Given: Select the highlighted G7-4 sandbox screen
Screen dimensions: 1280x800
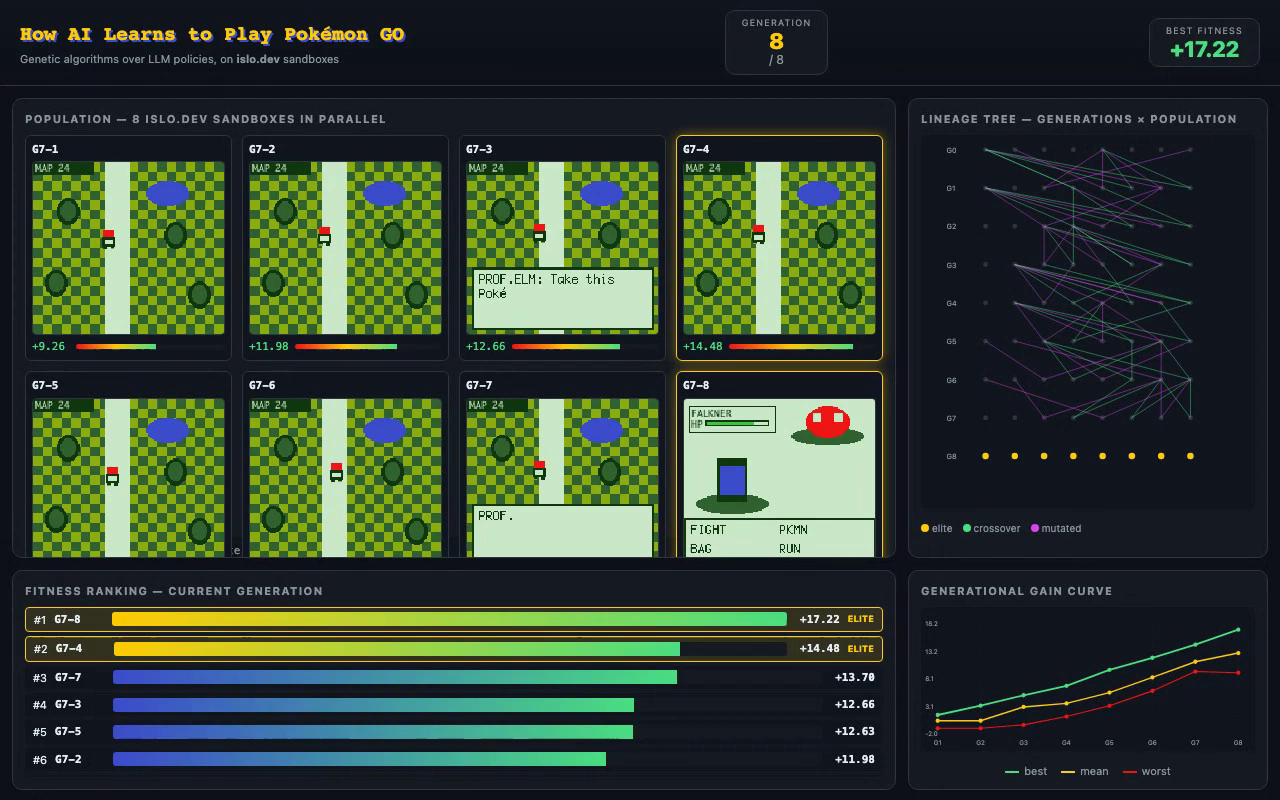Looking at the screenshot, I should click(x=779, y=248).
